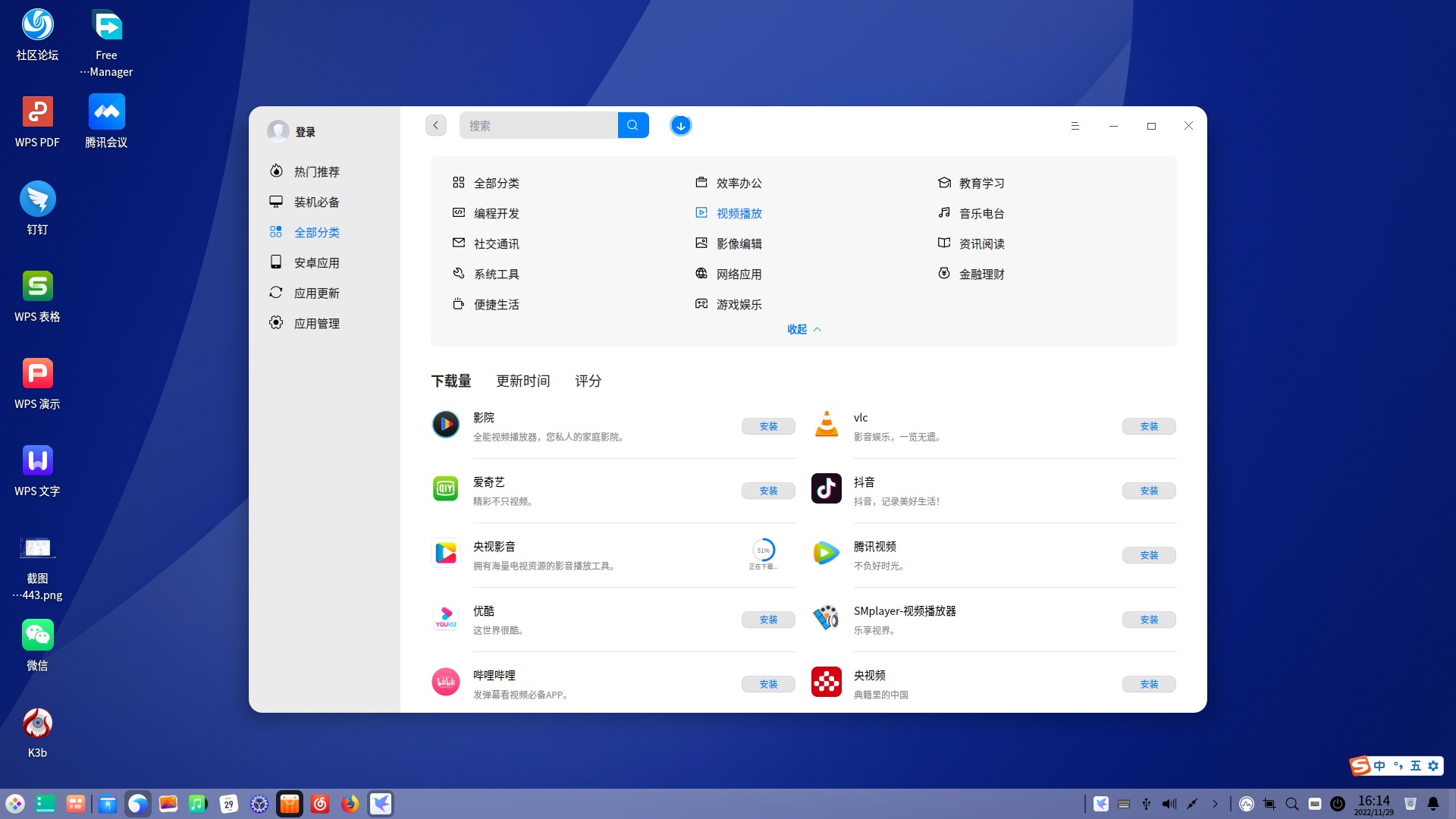Click inside the search input field
1456x819 pixels.
[538, 125]
